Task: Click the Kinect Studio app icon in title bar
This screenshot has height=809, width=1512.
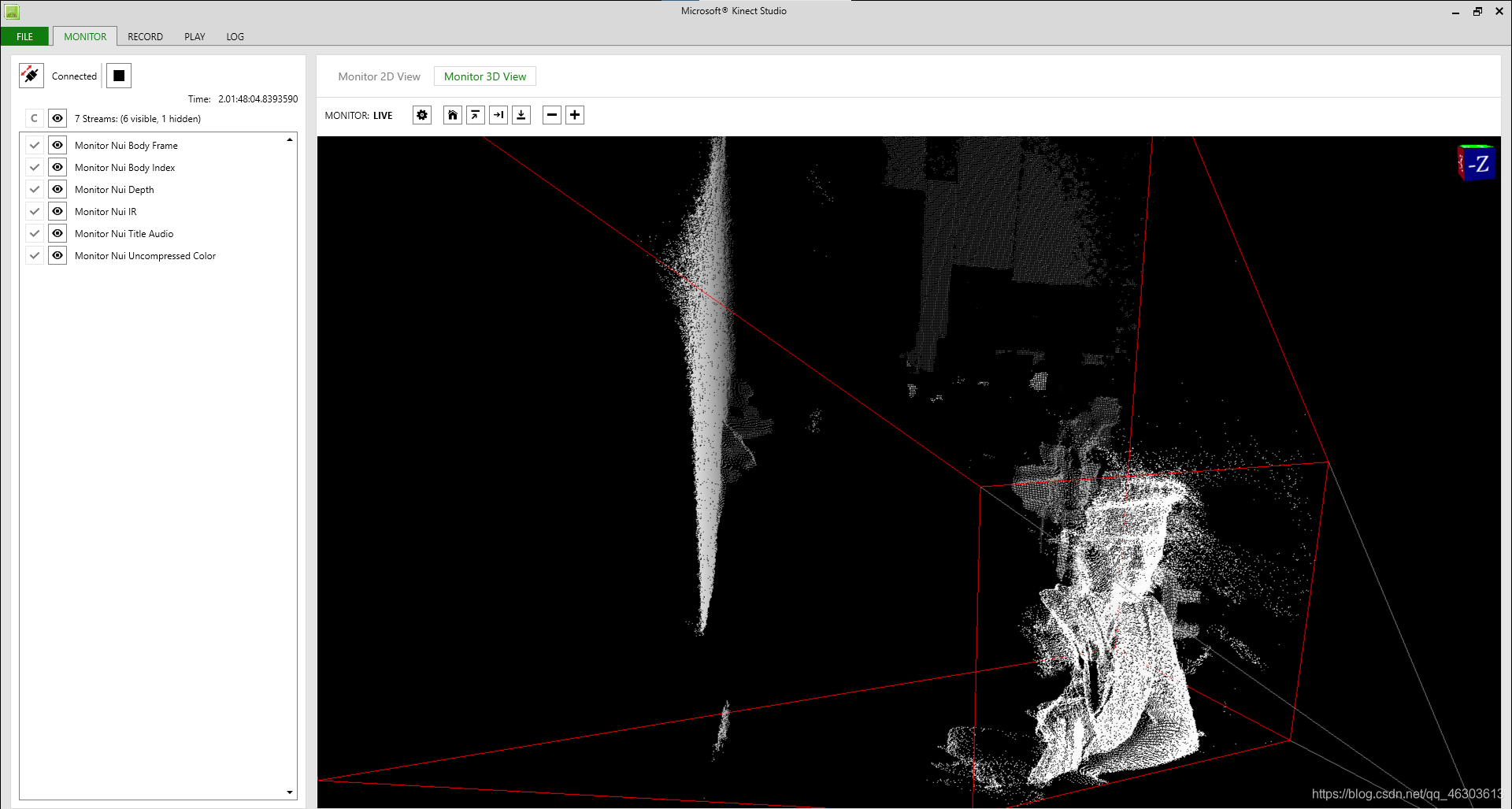Action: (x=11, y=11)
